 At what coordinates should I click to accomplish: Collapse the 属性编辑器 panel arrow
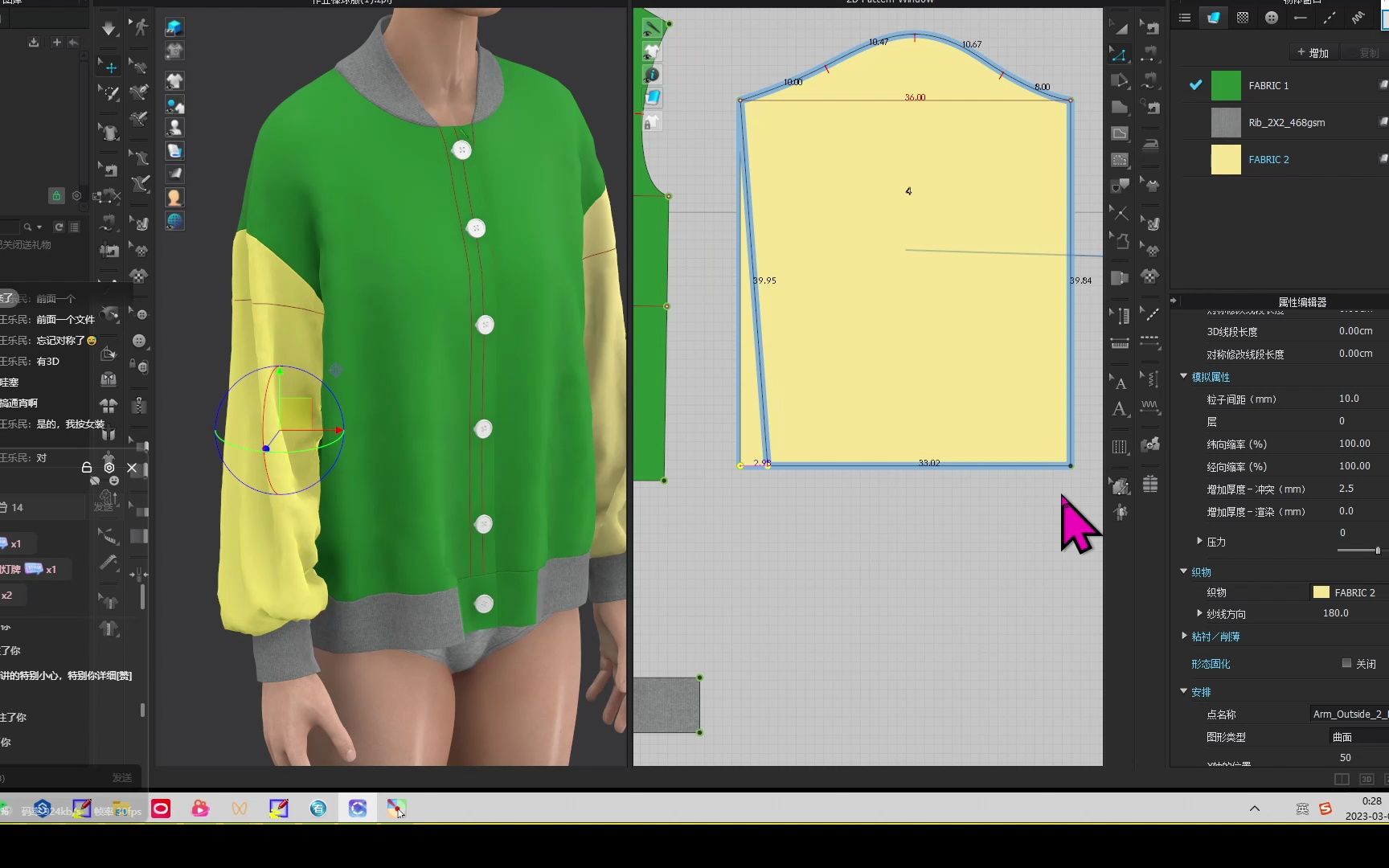tap(1174, 301)
